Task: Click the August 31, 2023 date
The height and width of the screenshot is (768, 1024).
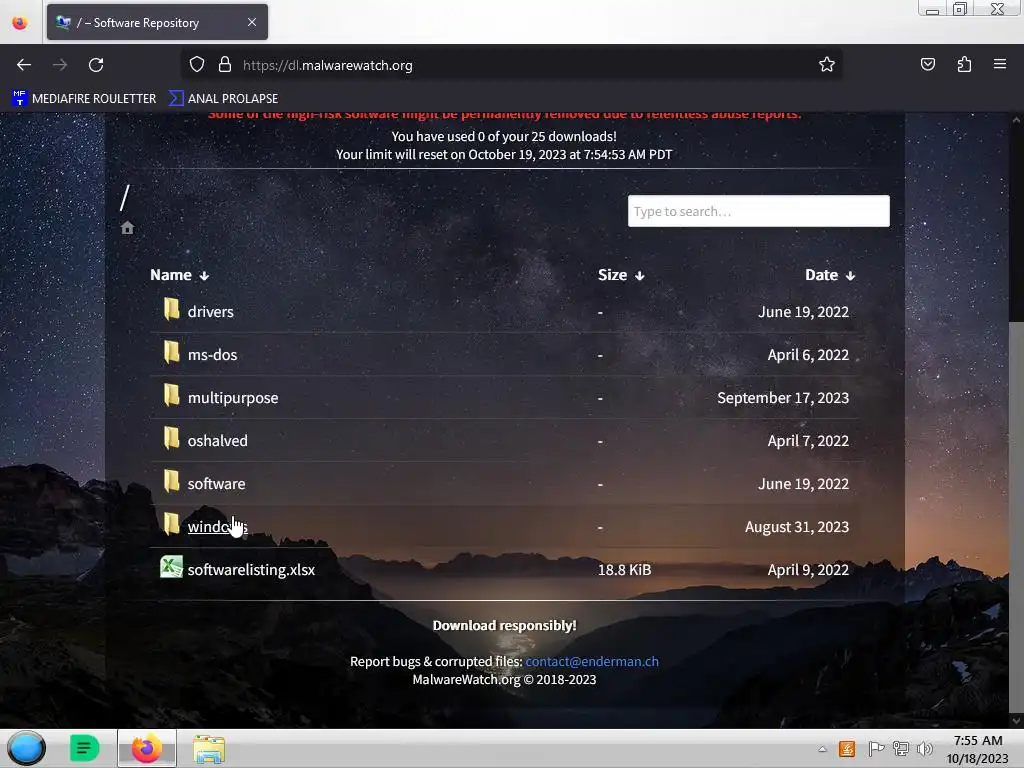Action: [797, 527]
